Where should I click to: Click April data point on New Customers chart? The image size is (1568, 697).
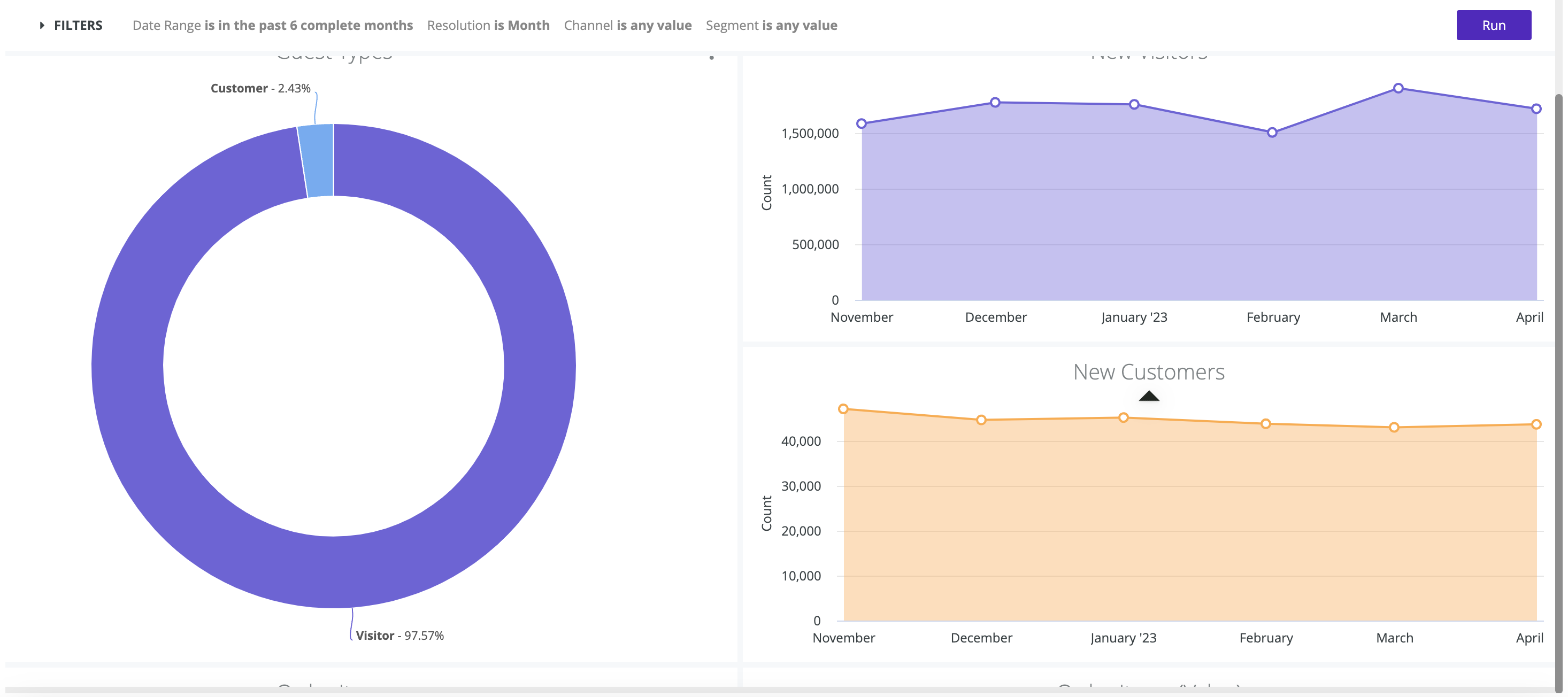[x=1535, y=424]
